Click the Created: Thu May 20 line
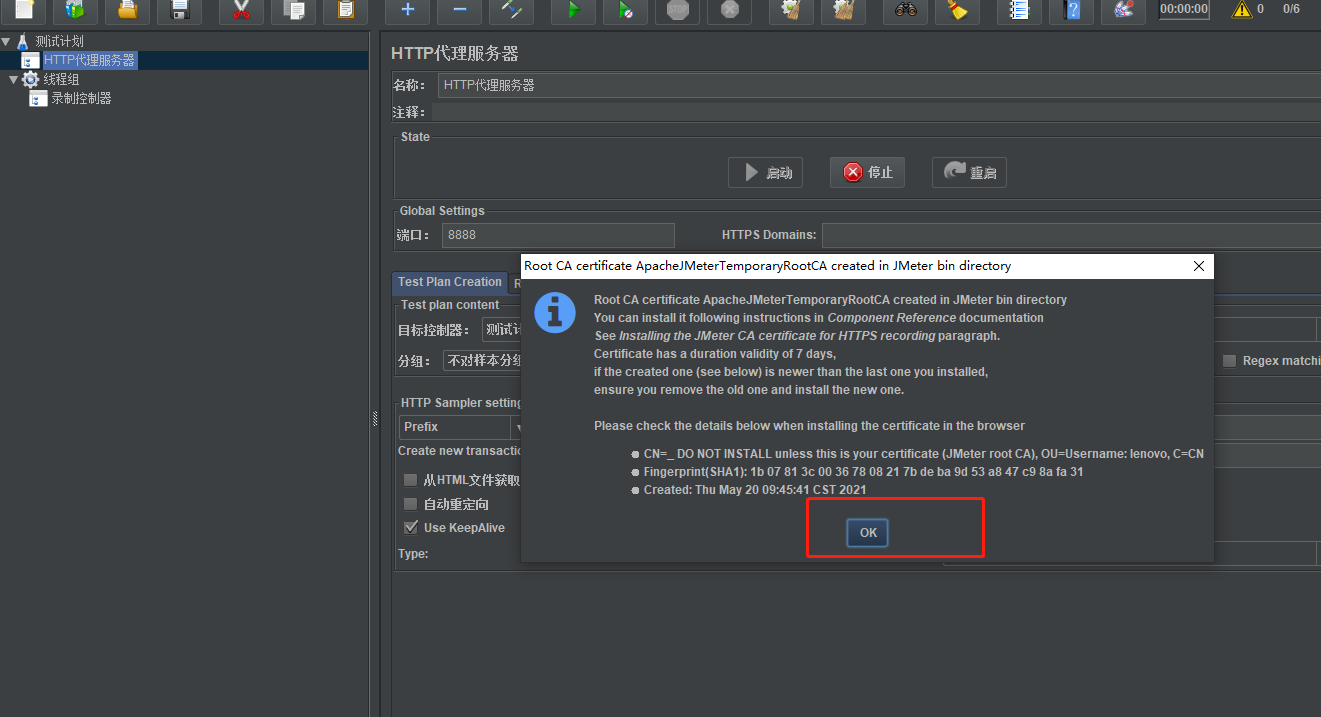 [755, 490]
